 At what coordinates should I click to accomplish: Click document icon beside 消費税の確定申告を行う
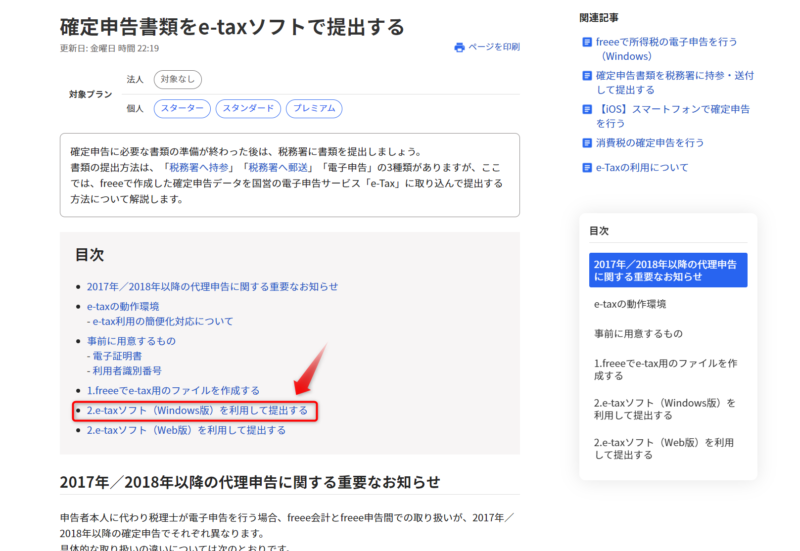click(x=587, y=143)
